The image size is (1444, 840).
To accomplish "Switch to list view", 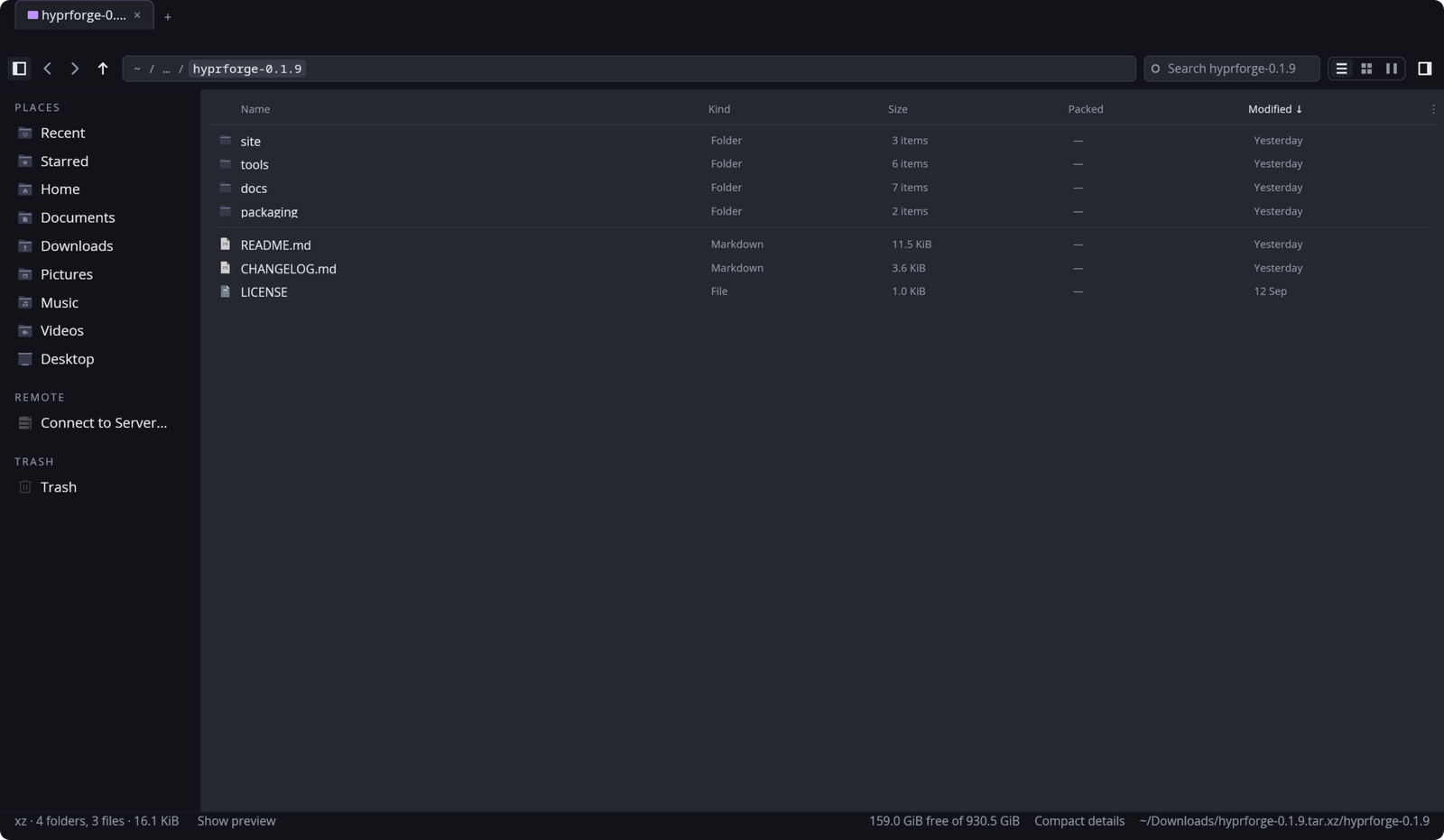I will [x=1341, y=69].
